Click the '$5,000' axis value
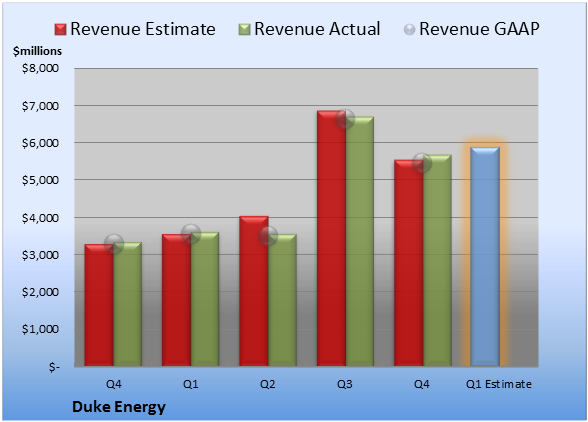This screenshot has width=588, height=422. coord(40,180)
